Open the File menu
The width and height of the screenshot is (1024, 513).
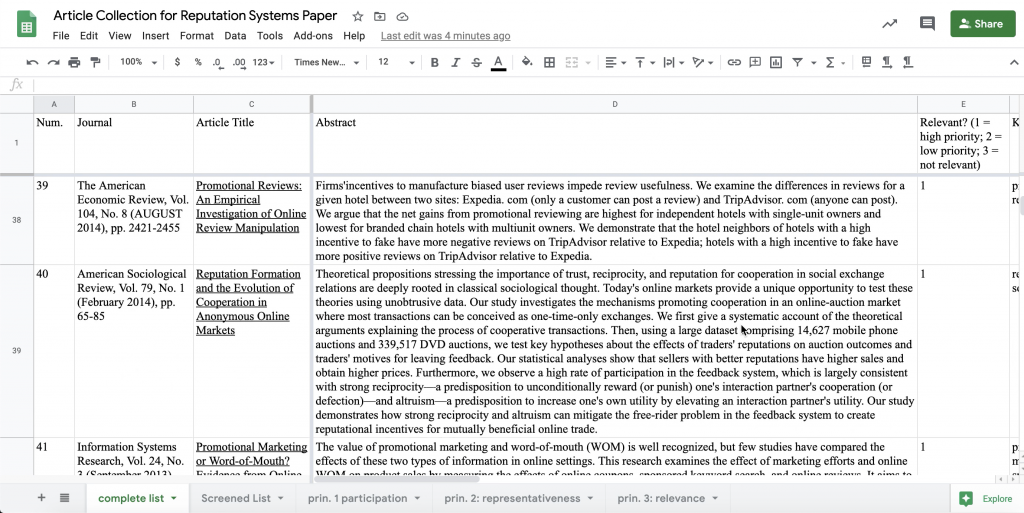click(x=61, y=36)
